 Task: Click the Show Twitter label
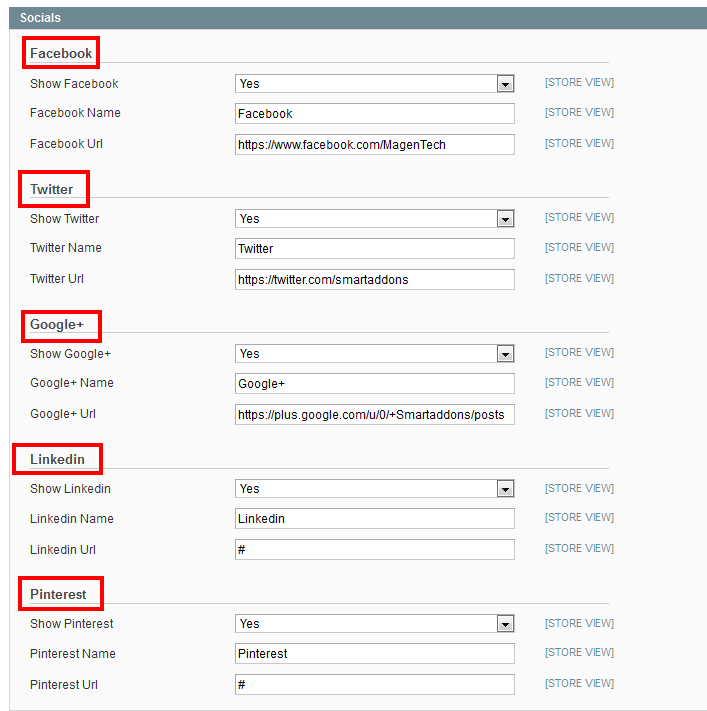coord(64,219)
